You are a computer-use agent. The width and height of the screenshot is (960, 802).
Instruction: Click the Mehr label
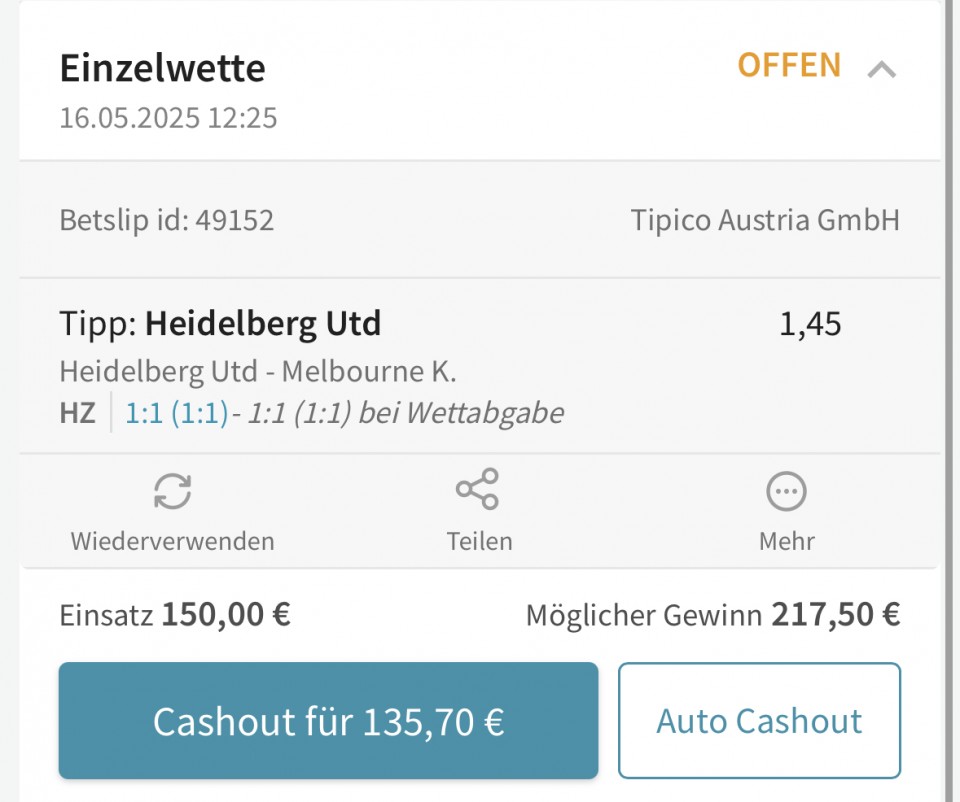787,541
